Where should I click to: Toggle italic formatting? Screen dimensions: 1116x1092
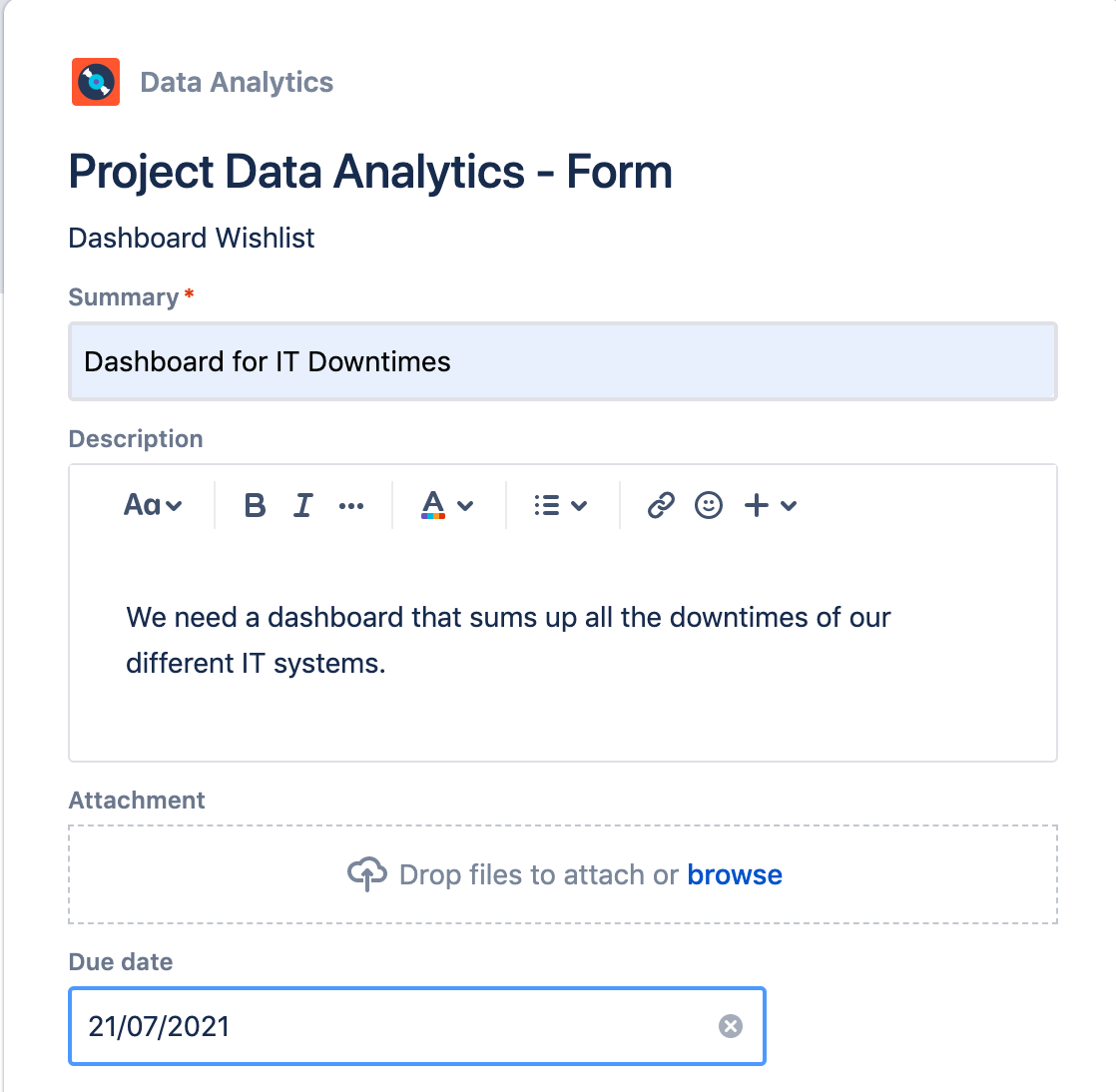(302, 505)
